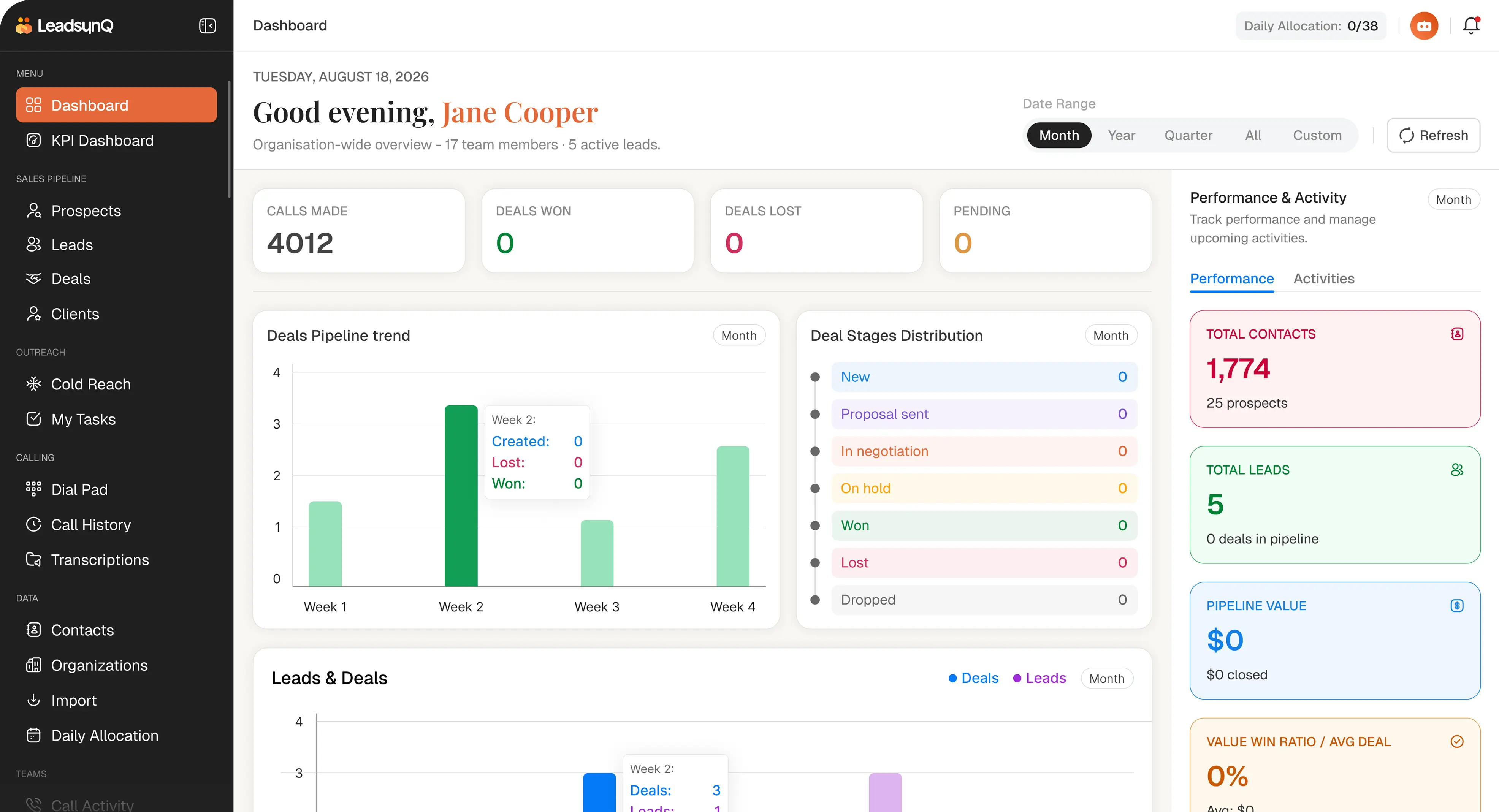Open the In negotiation stage row

pos(984,451)
